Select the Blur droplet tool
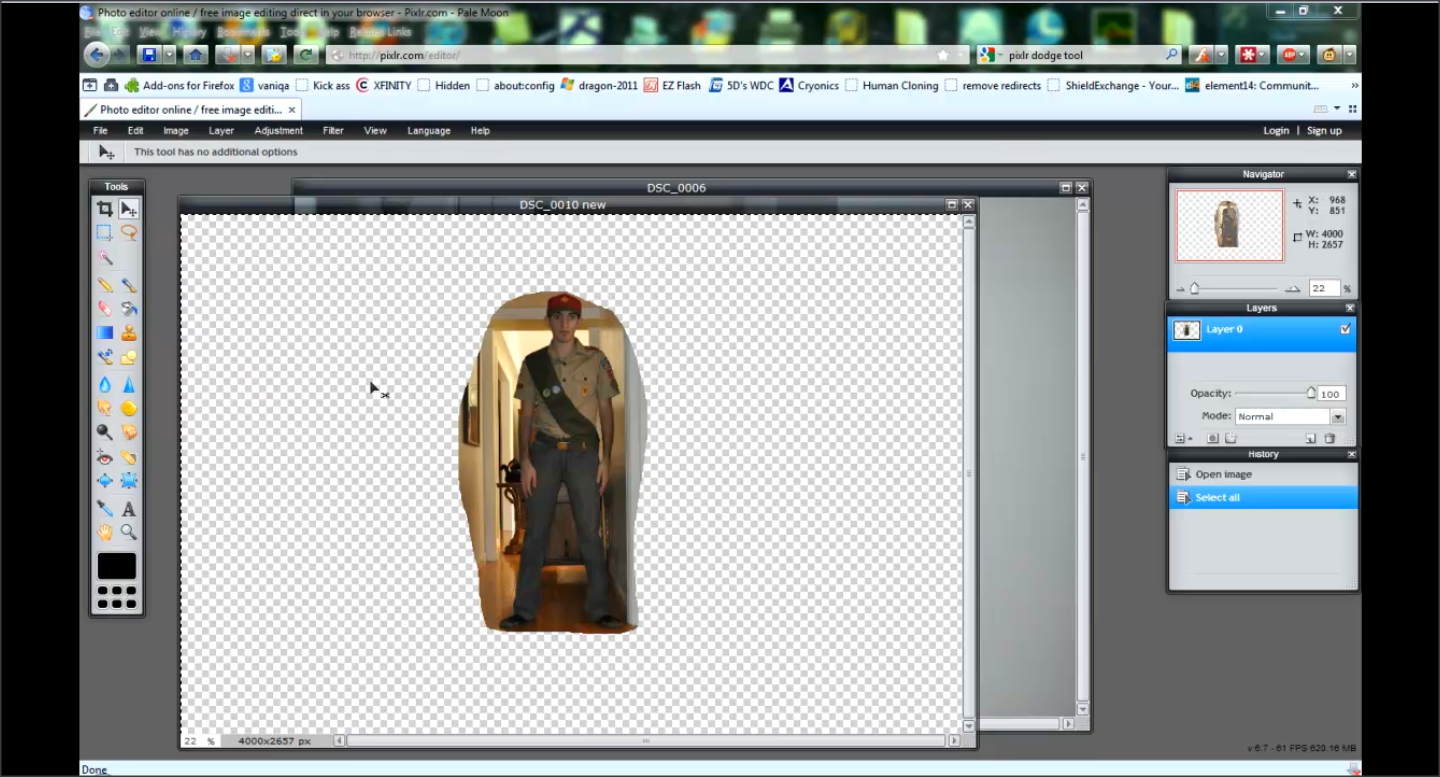 (104, 384)
